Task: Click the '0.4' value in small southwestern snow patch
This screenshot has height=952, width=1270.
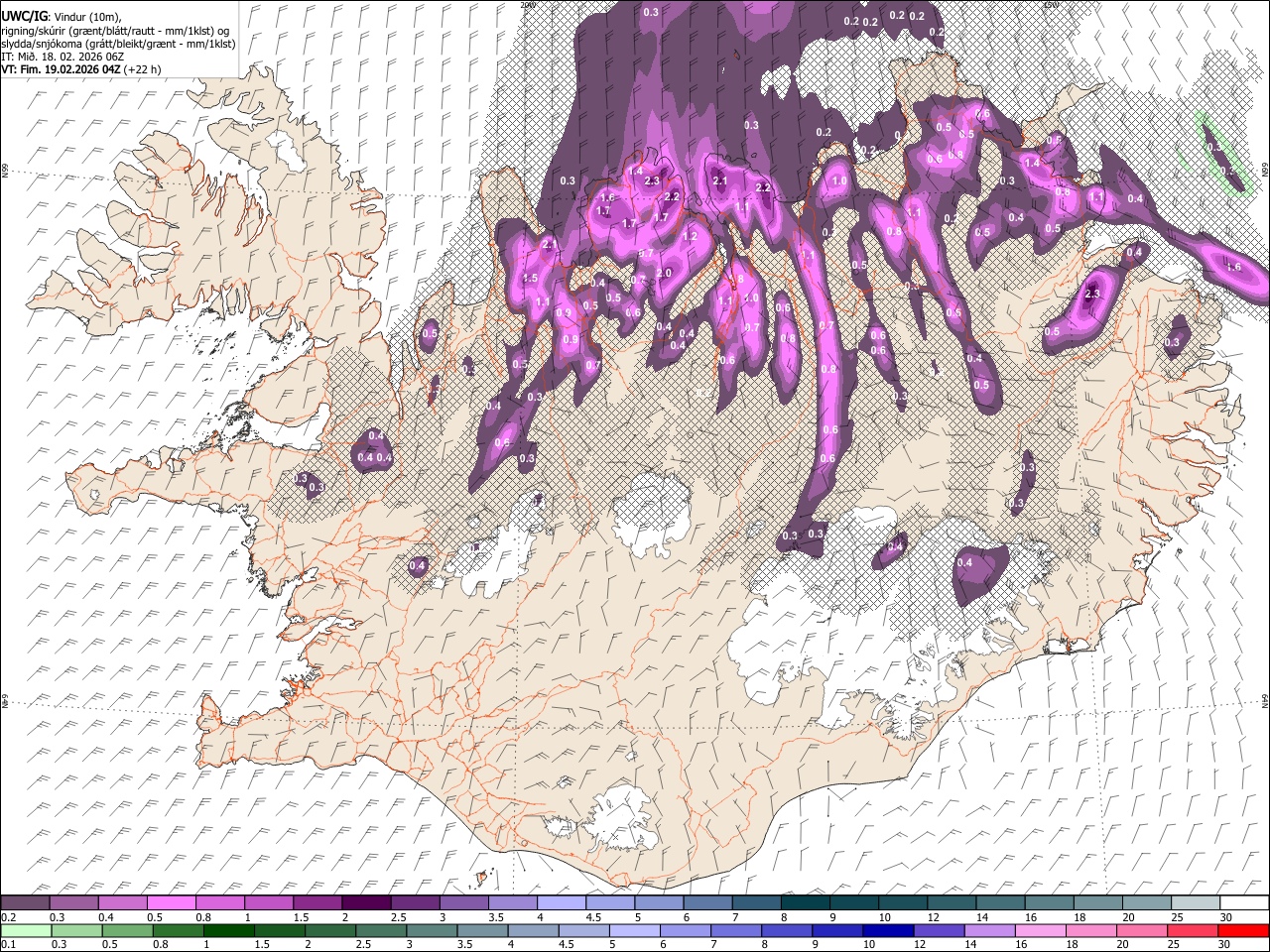Action: 418,566
